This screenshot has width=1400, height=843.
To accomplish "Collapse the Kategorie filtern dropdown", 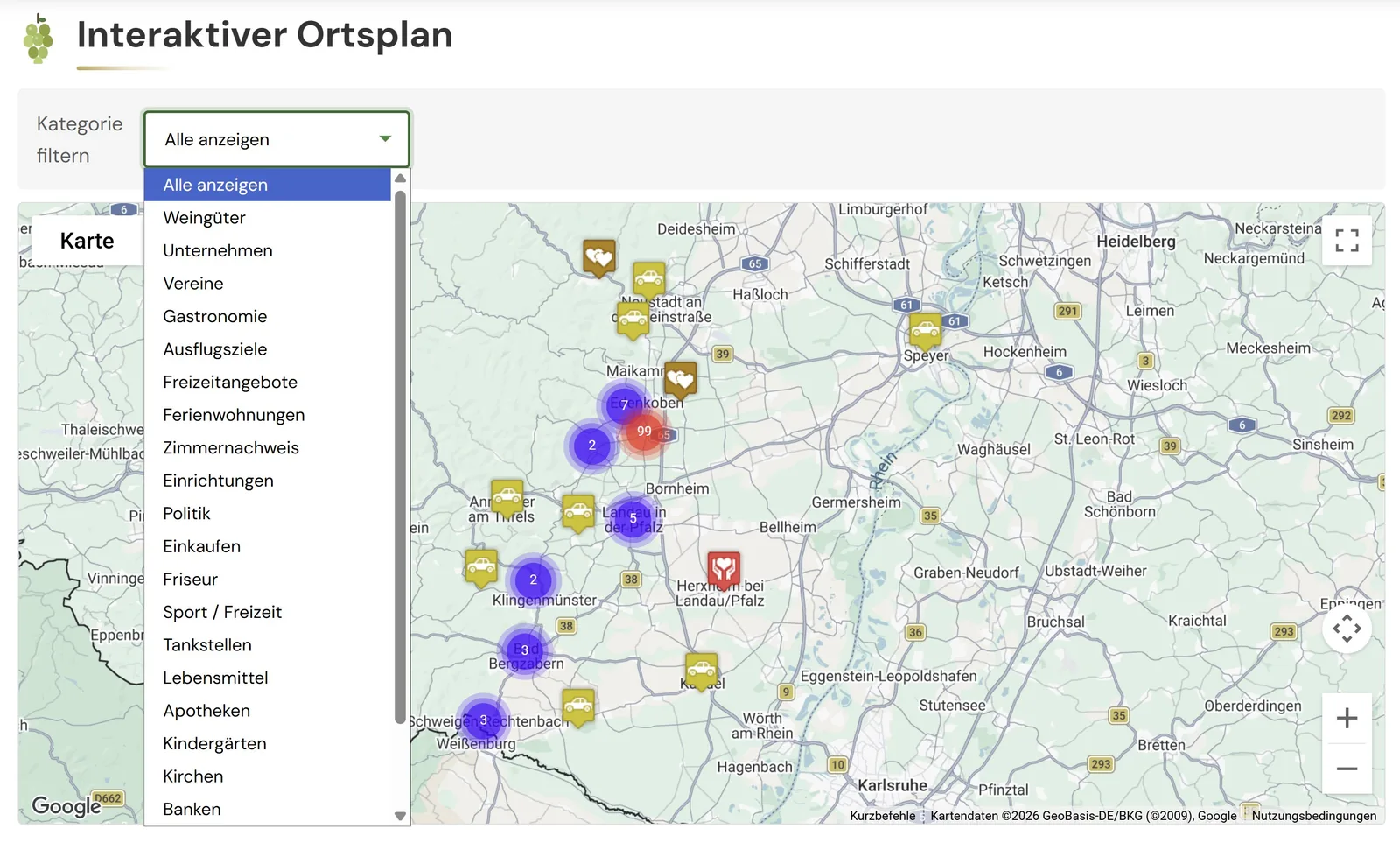I will 276,139.
